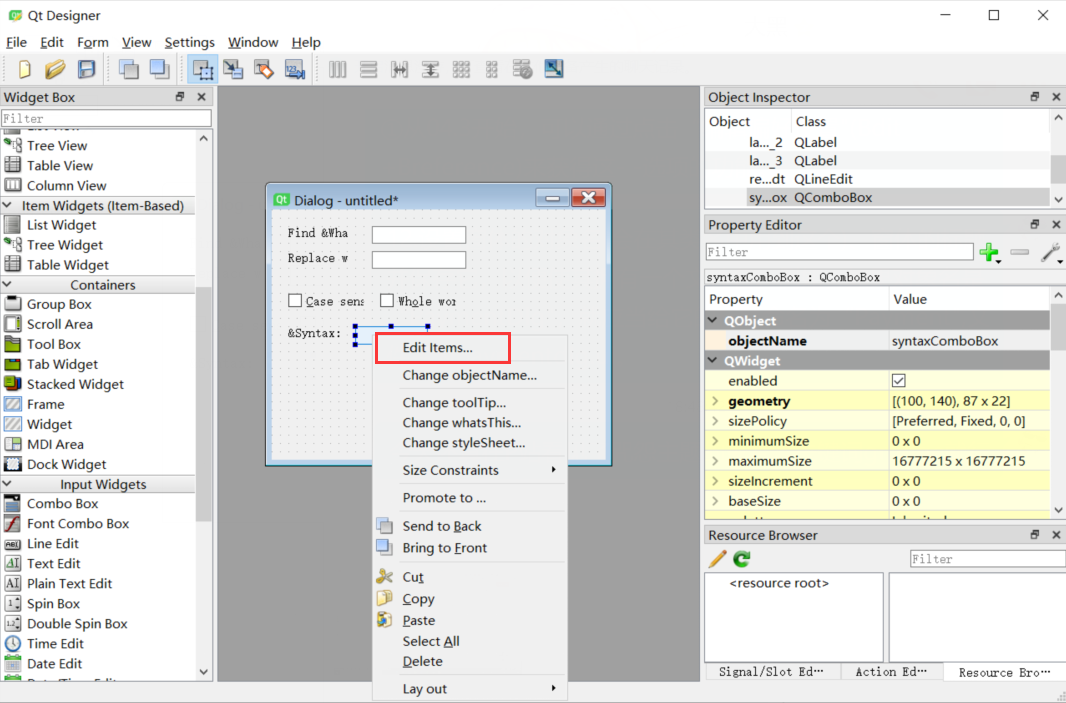1066x703 pixels.
Task: Click the Bring to Front toolbar icon
Action: pyautogui.click(x=160, y=69)
